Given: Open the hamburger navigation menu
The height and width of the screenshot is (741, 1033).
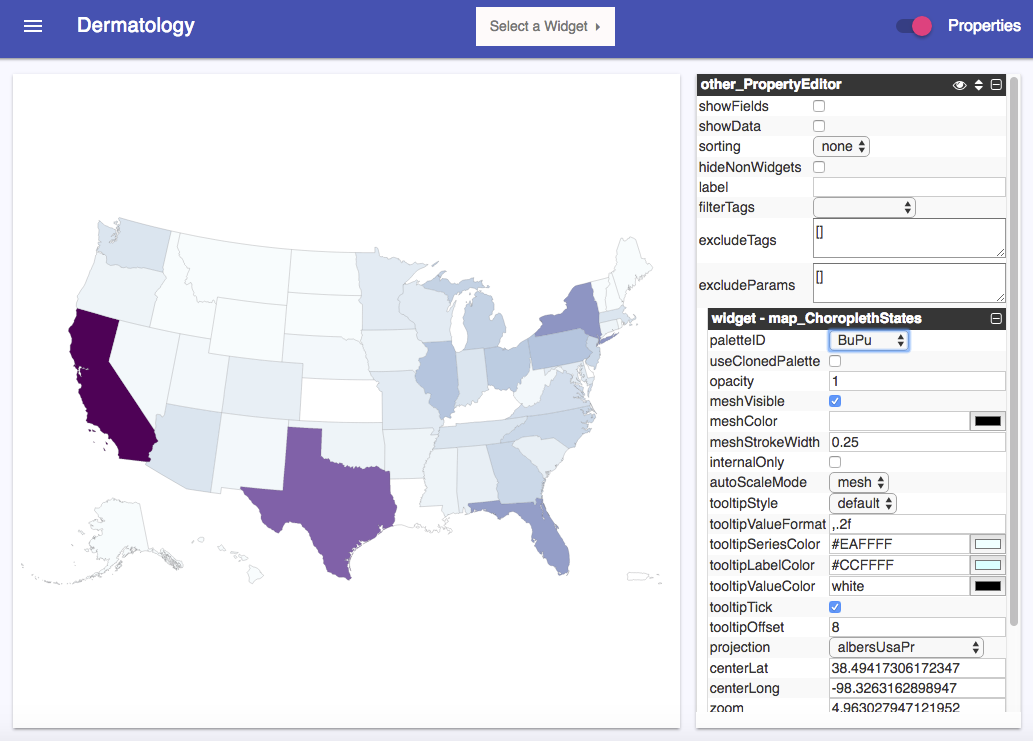Looking at the screenshot, I should pyautogui.click(x=33, y=26).
